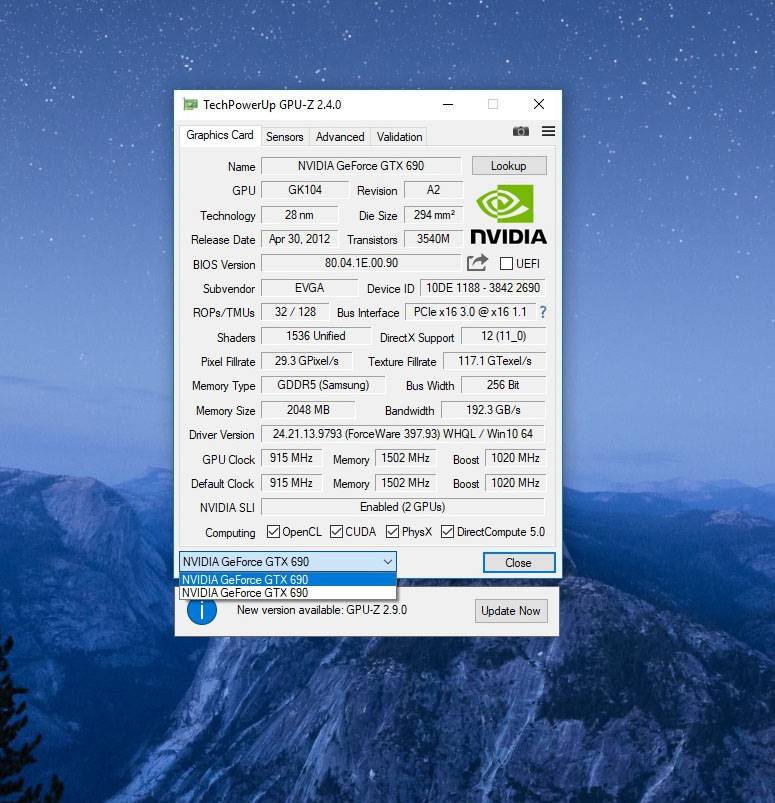Click the Subvendor value EVGA
The height and width of the screenshot is (803, 775).
pyautogui.click(x=309, y=288)
